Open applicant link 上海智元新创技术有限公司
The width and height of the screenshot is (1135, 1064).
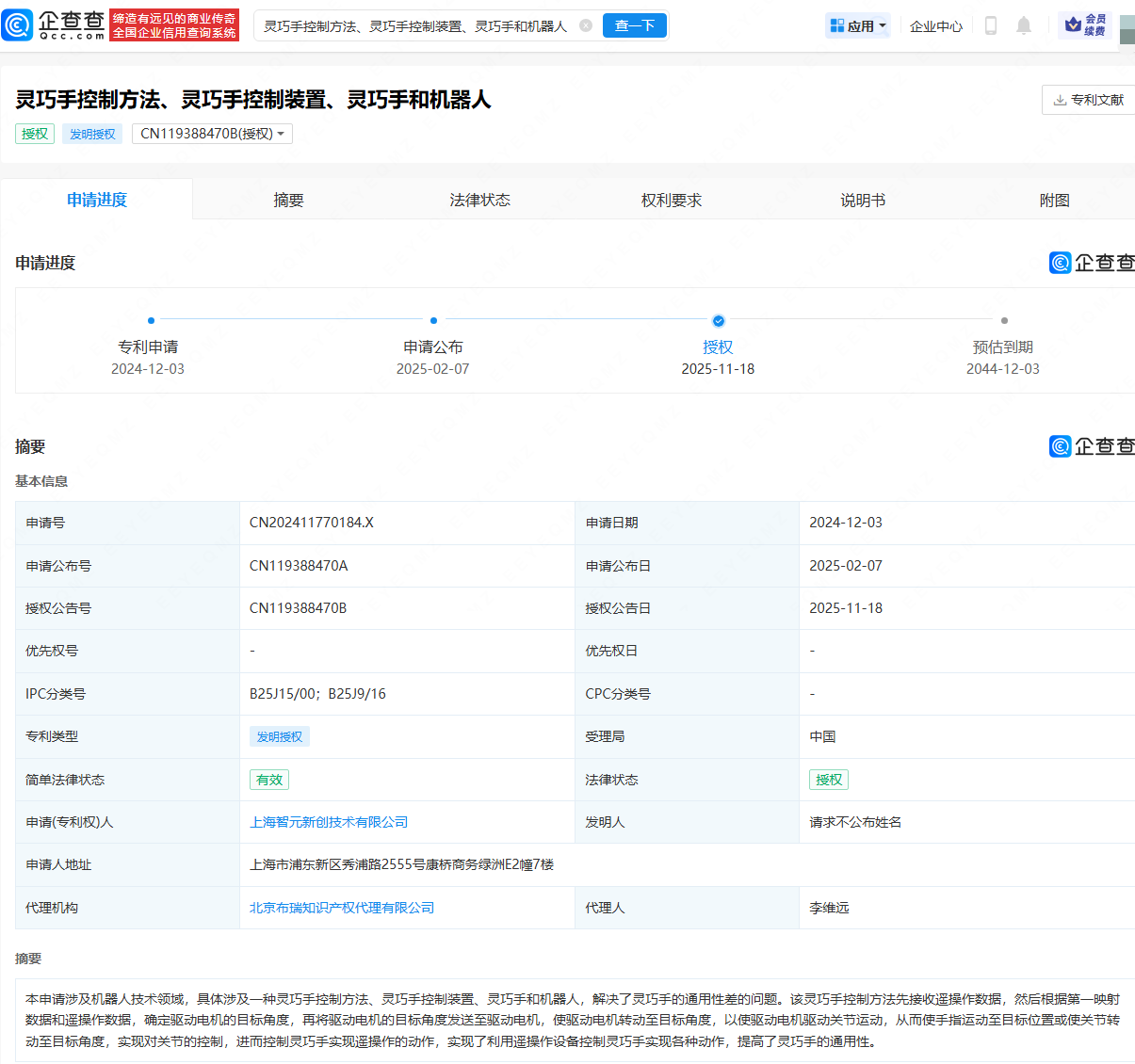click(x=329, y=822)
